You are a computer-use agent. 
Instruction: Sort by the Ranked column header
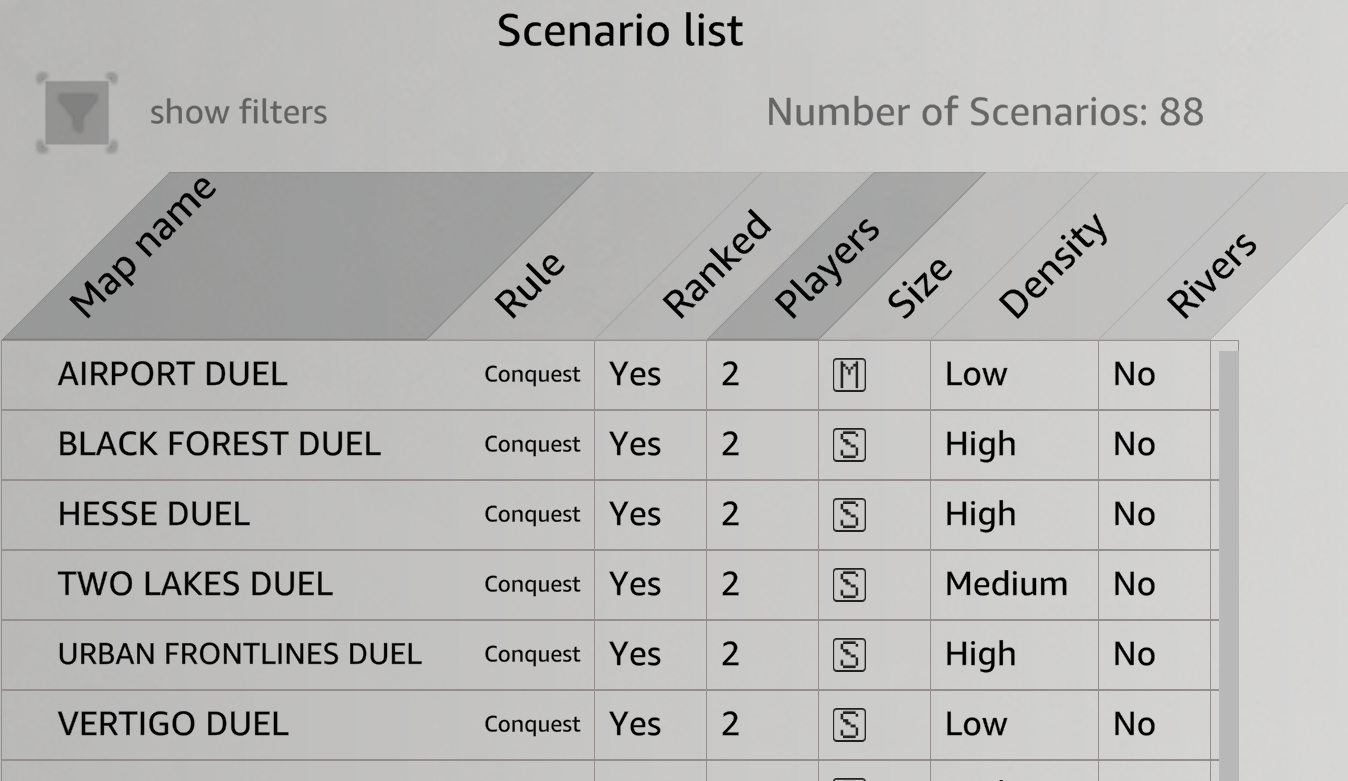(x=718, y=264)
